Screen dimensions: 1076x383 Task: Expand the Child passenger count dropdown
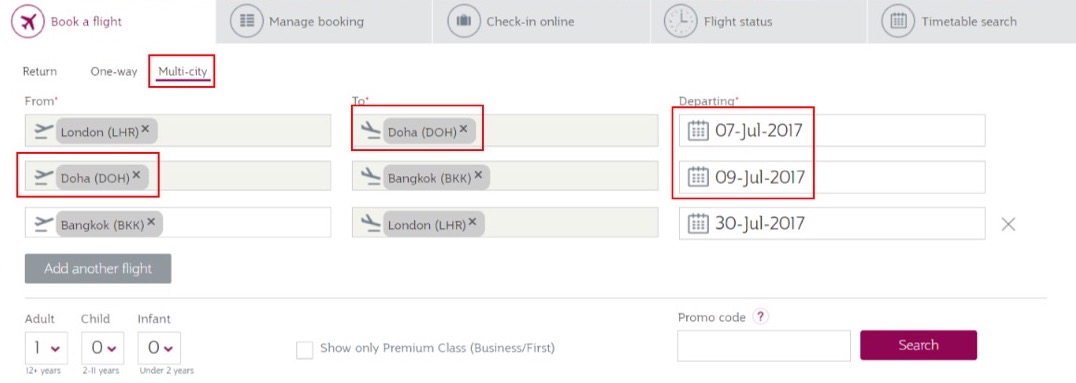(102, 348)
